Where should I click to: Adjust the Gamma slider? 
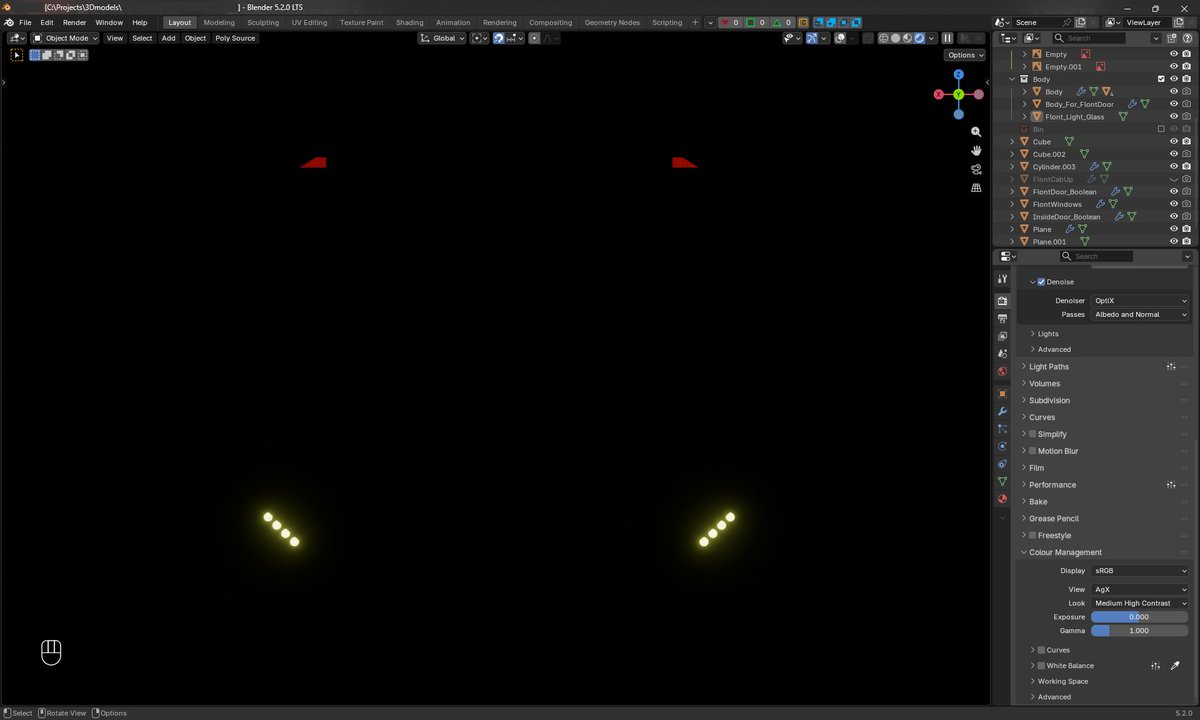pyautogui.click(x=1140, y=631)
